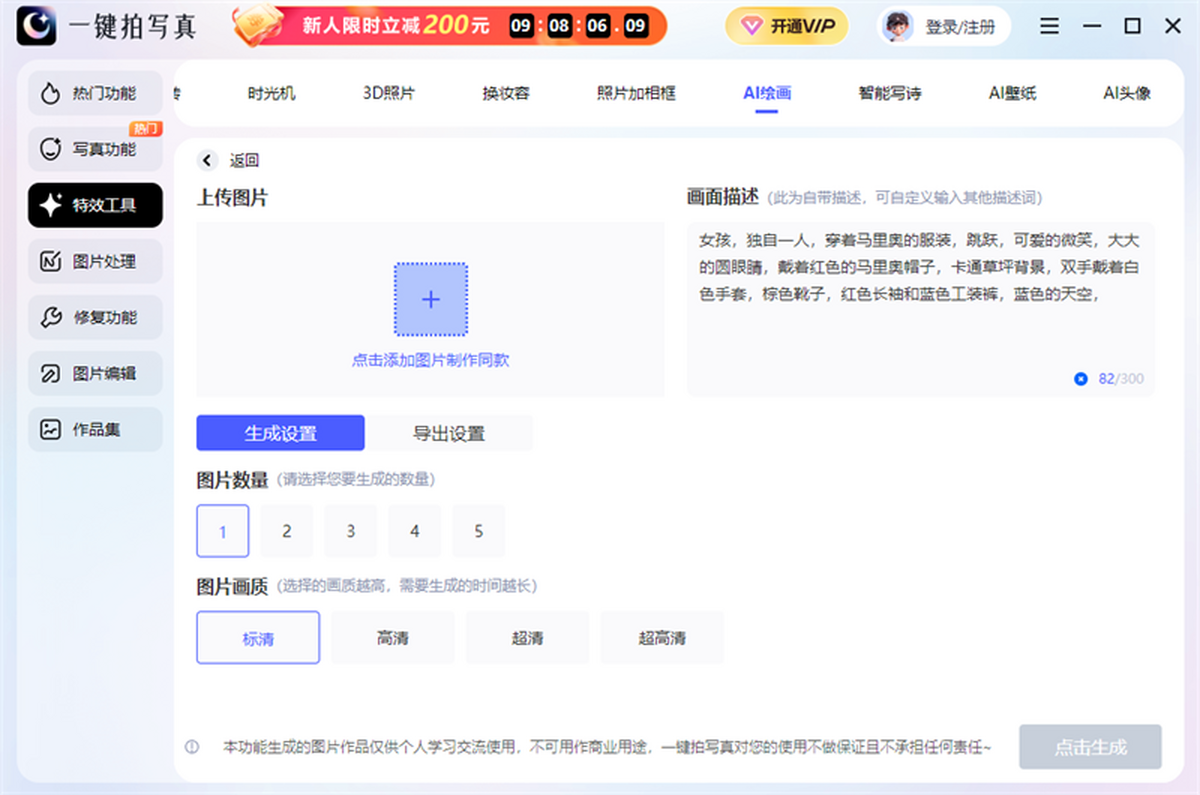Choose 超高清 image quality option
The height and width of the screenshot is (795, 1200).
662,638
